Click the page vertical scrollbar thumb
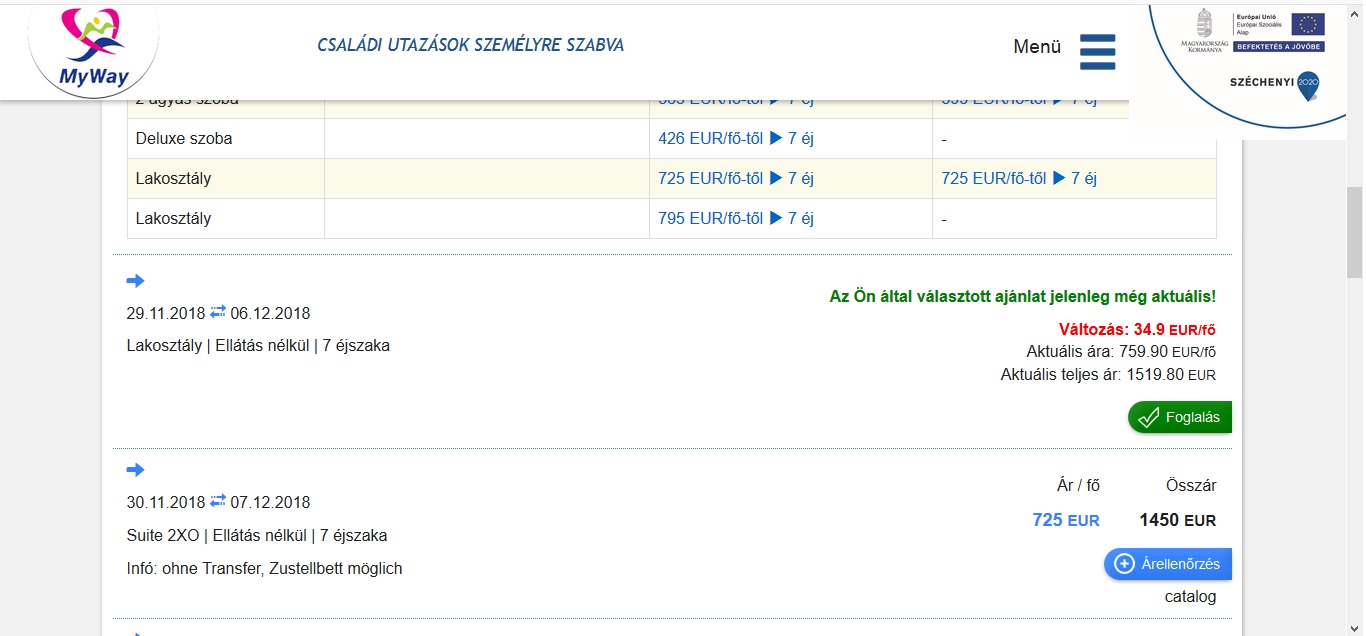 (1354, 232)
